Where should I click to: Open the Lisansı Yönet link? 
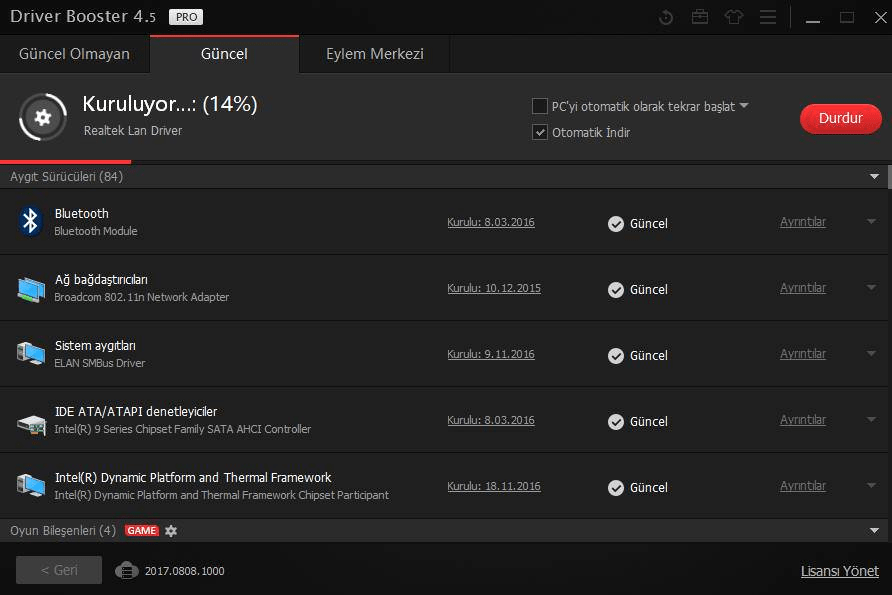pyautogui.click(x=839, y=571)
